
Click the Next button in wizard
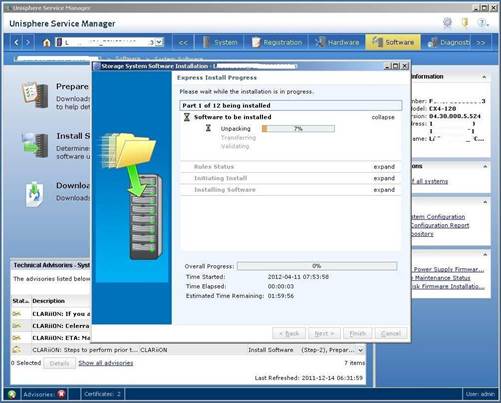[324, 333]
